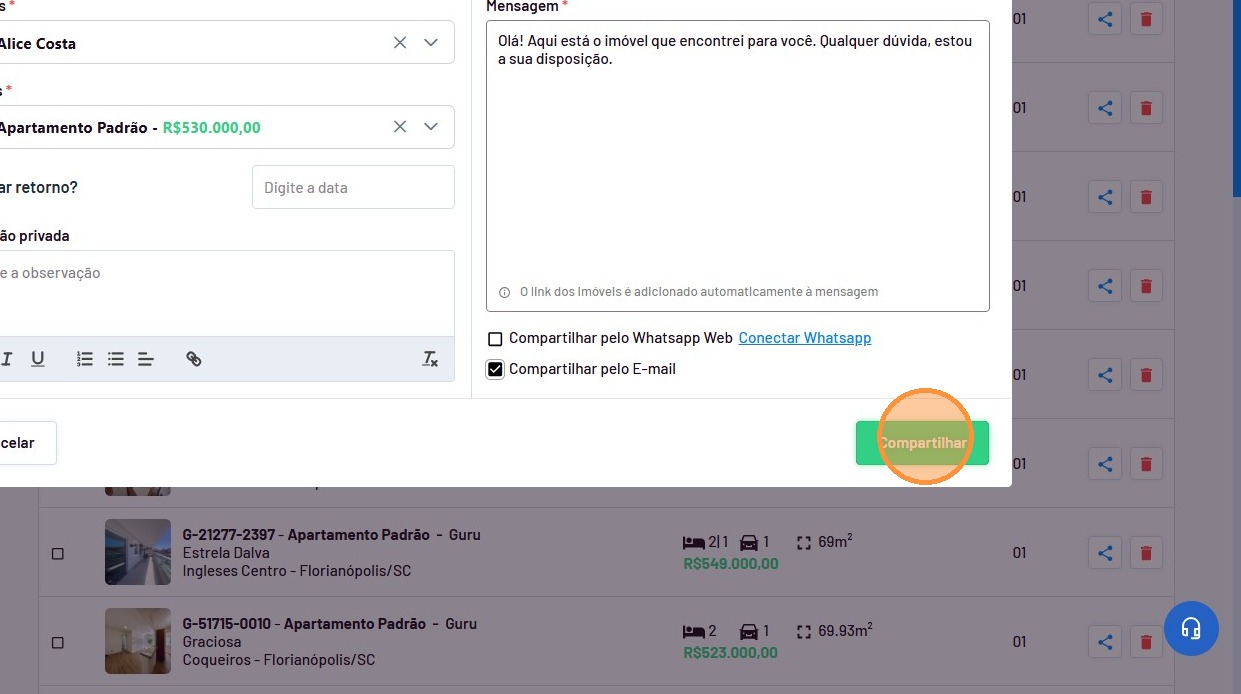Viewport: 1241px width, 694px height.
Task: Delete the Graciosa apartment listing
Action: coord(1146,642)
